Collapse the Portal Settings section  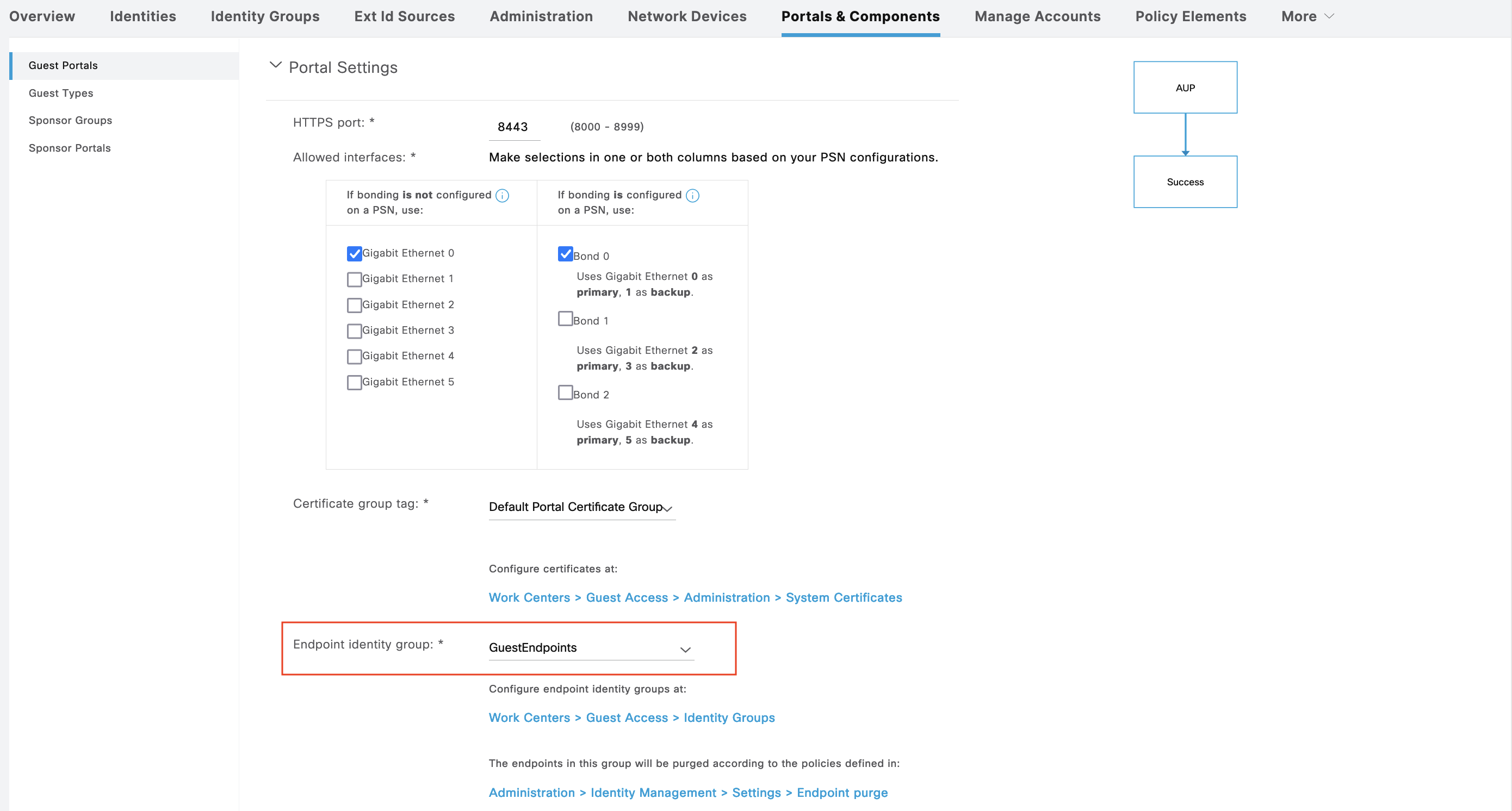click(275, 66)
